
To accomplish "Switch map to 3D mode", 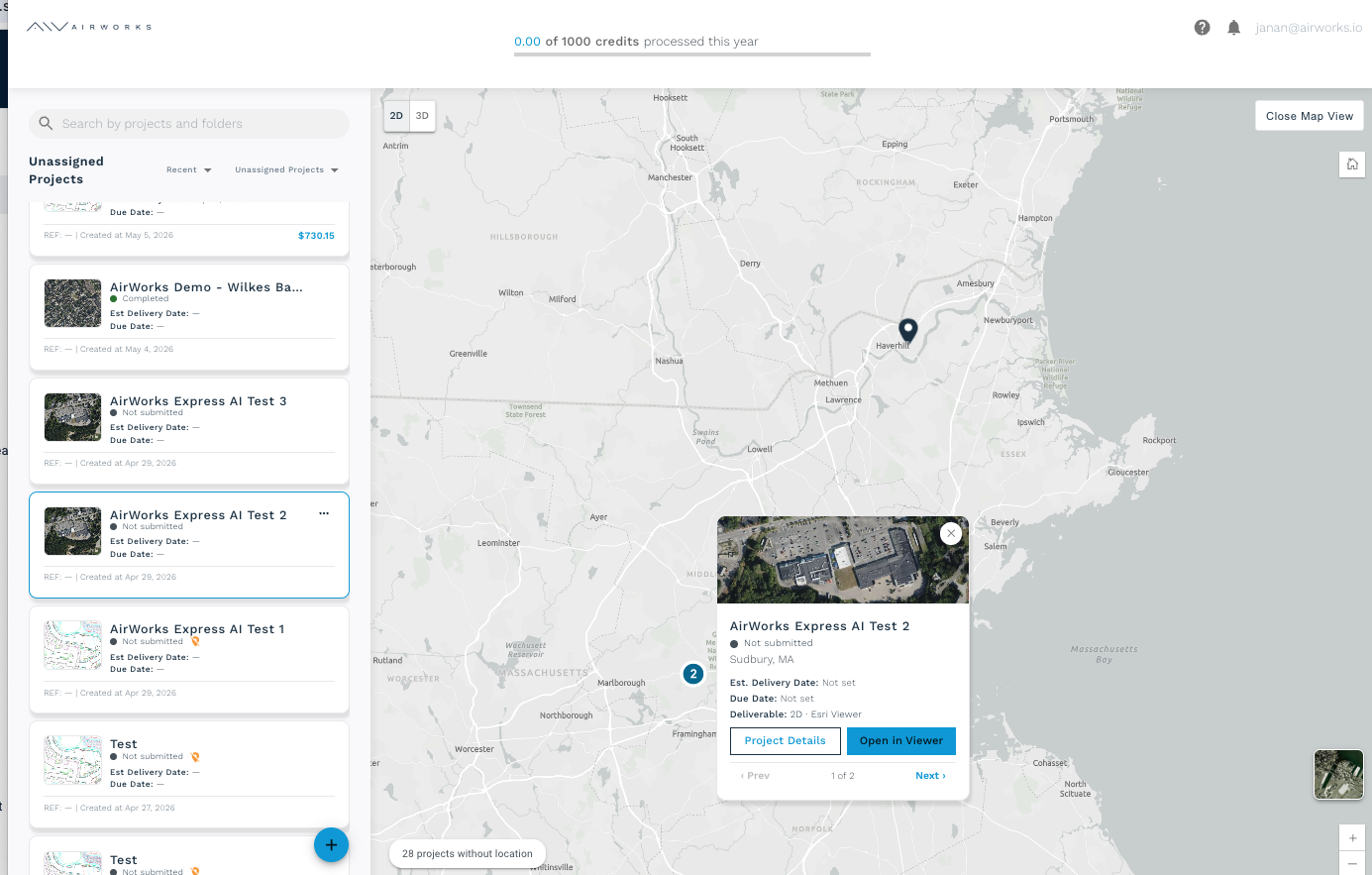I will click(422, 116).
